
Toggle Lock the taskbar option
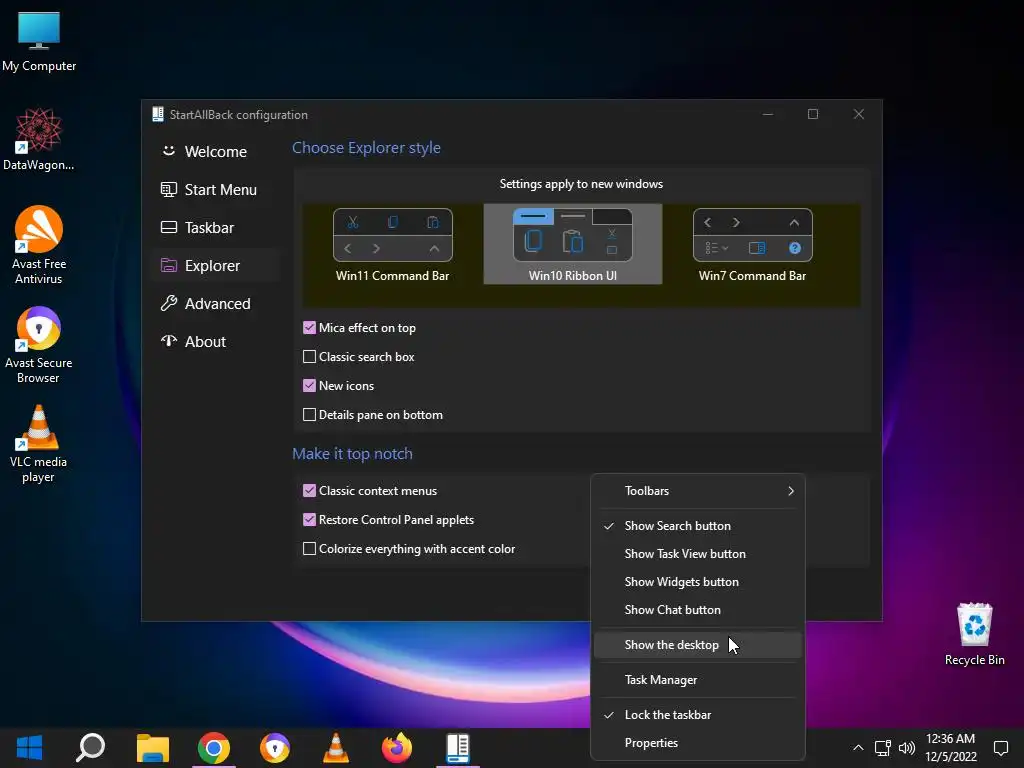697,714
